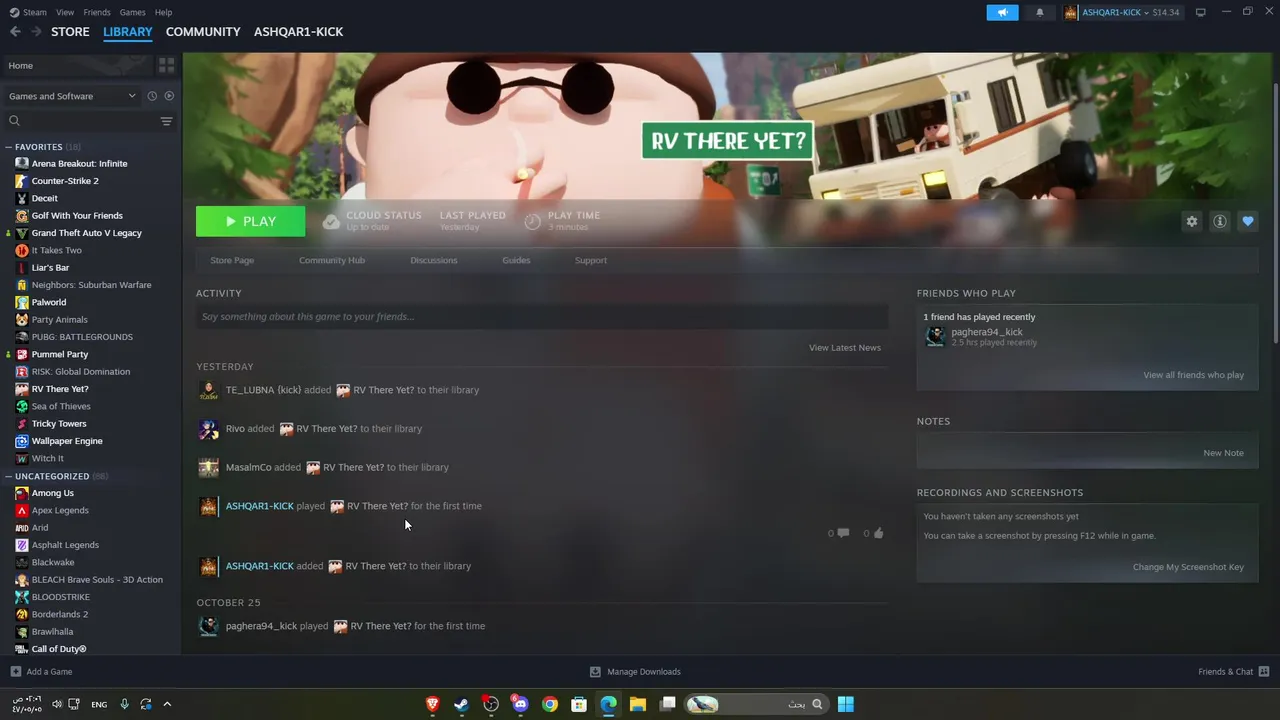The image size is (1280, 720).
Task: Open Brave browser from the taskbar
Action: [x=432, y=704]
